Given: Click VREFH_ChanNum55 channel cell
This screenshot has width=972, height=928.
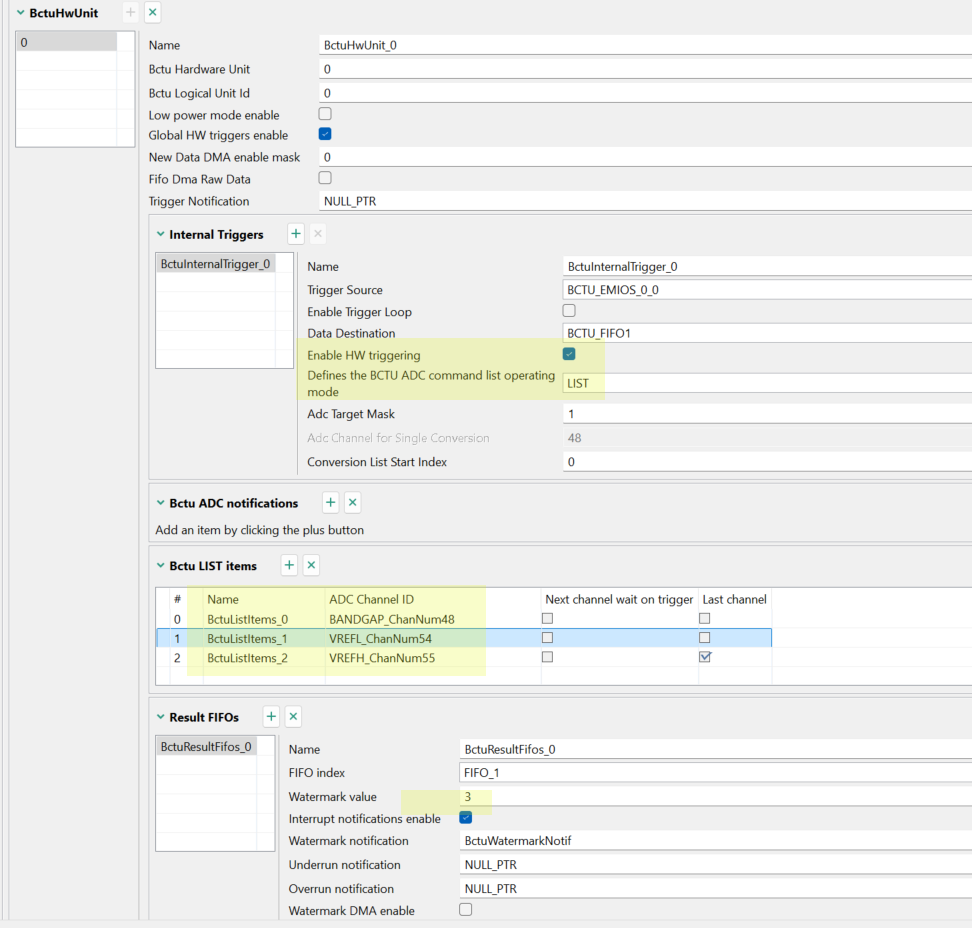Looking at the screenshot, I should tap(382, 658).
